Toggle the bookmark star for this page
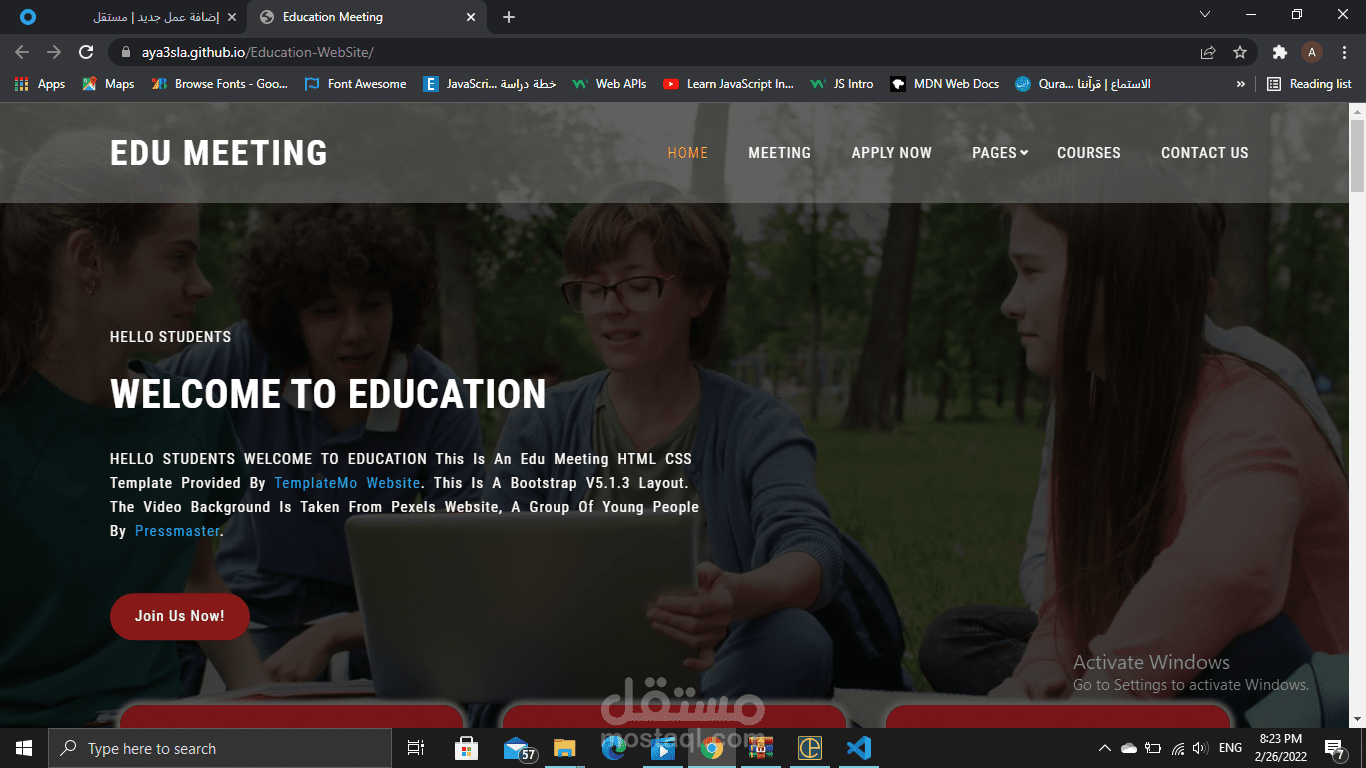The height and width of the screenshot is (768, 1366). tap(1239, 52)
